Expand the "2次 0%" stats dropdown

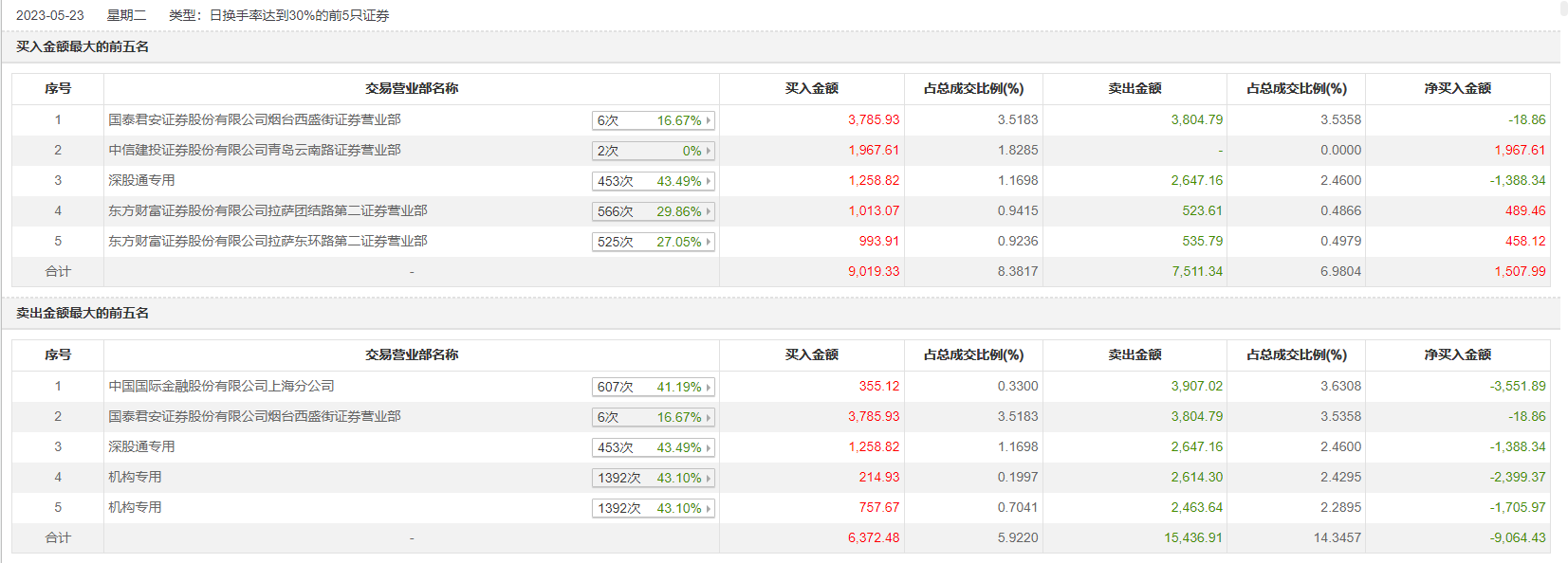pyautogui.click(x=653, y=151)
